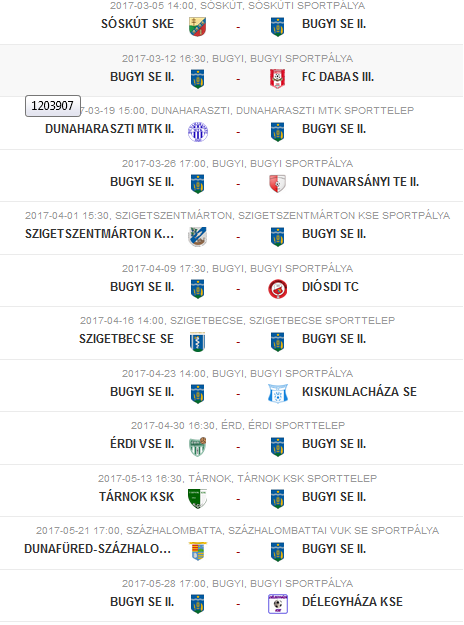The height and width of the screenshot is (625, 464).
Task: Click the DÉLEGYHÁZA KSE team name
Action: click(x=352, y=601)
